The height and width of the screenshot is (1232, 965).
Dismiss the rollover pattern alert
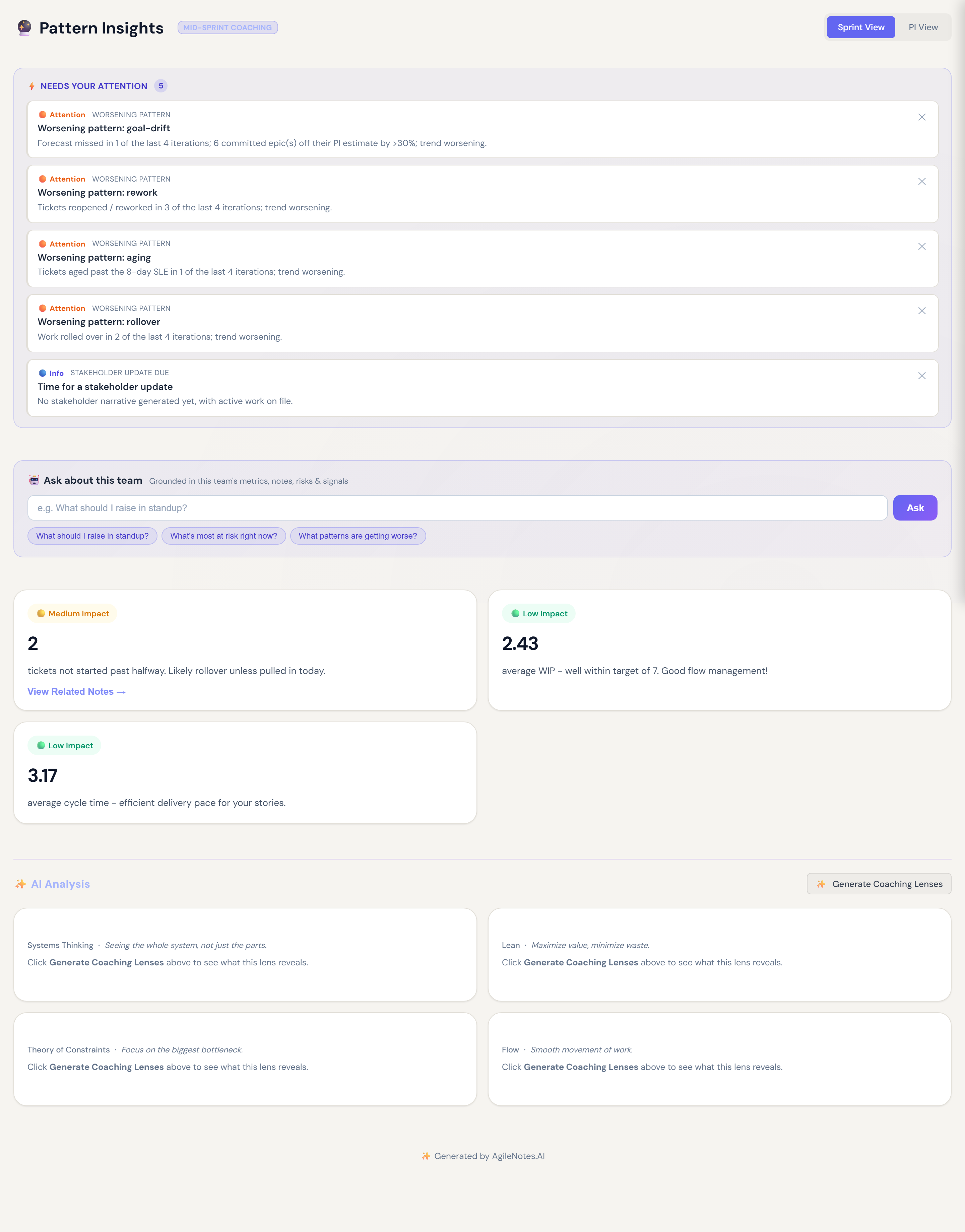(921, 311)
